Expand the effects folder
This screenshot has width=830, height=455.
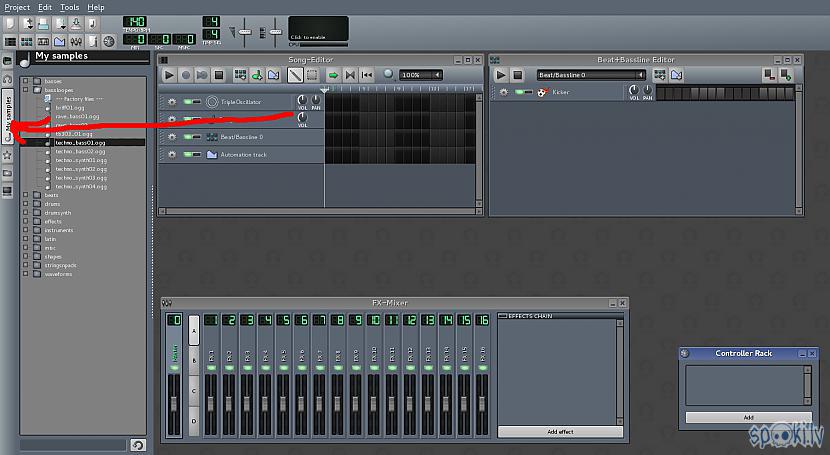coord(25,221)
